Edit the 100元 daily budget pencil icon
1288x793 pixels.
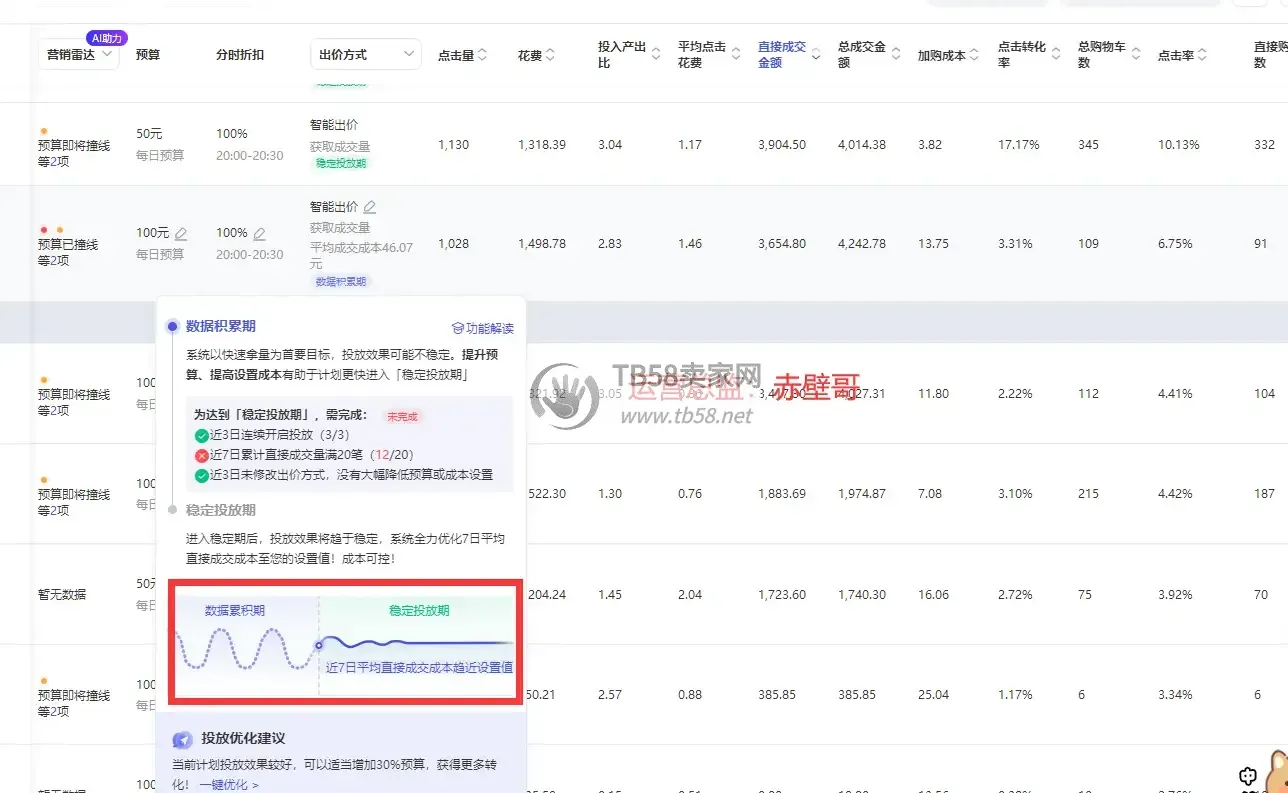(181, 234)
